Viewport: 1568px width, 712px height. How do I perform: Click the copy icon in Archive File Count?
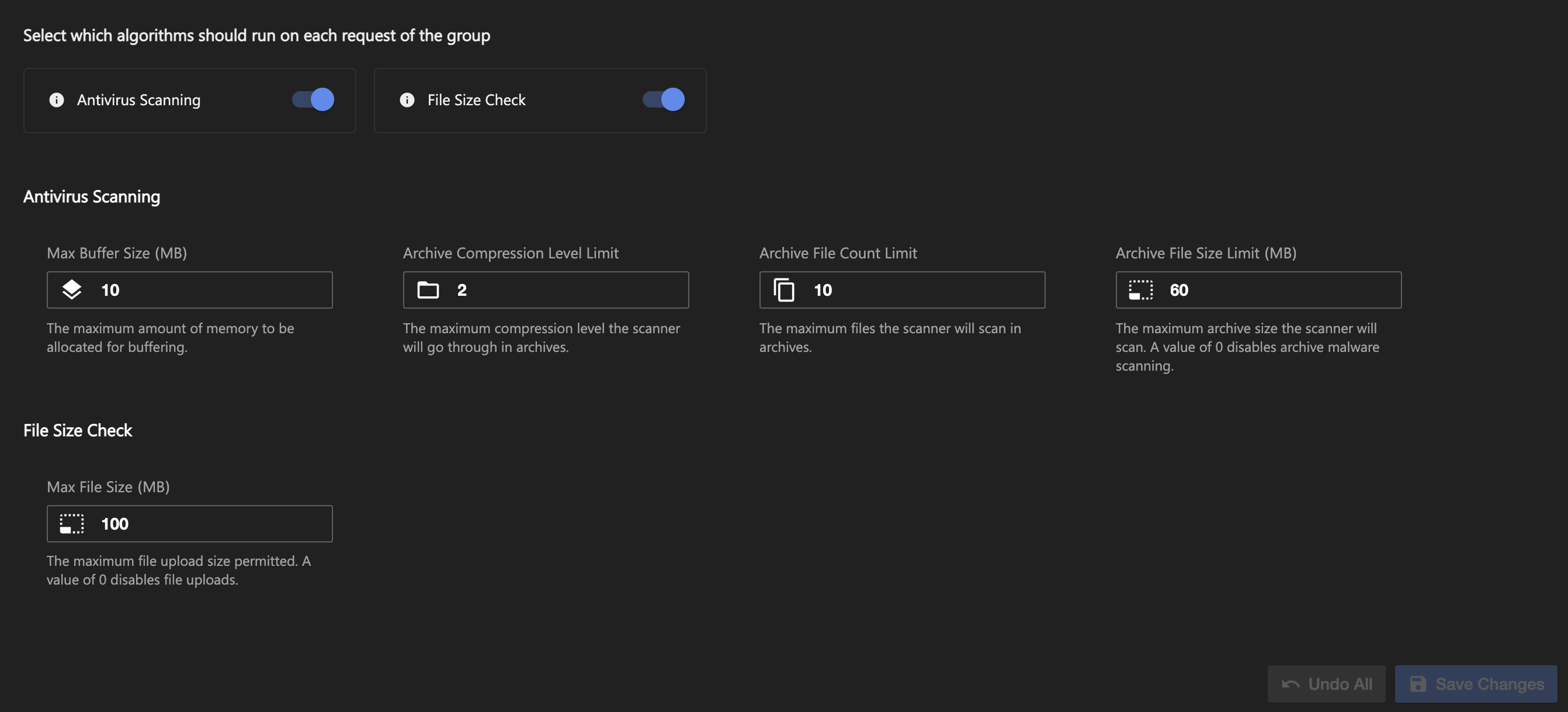(x=784, y=290)
